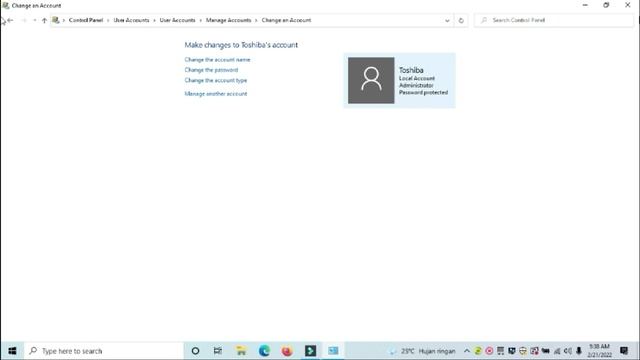Navigate to Control Panel breadcrumb
This screenshot has height=360, width=640.
86,20
